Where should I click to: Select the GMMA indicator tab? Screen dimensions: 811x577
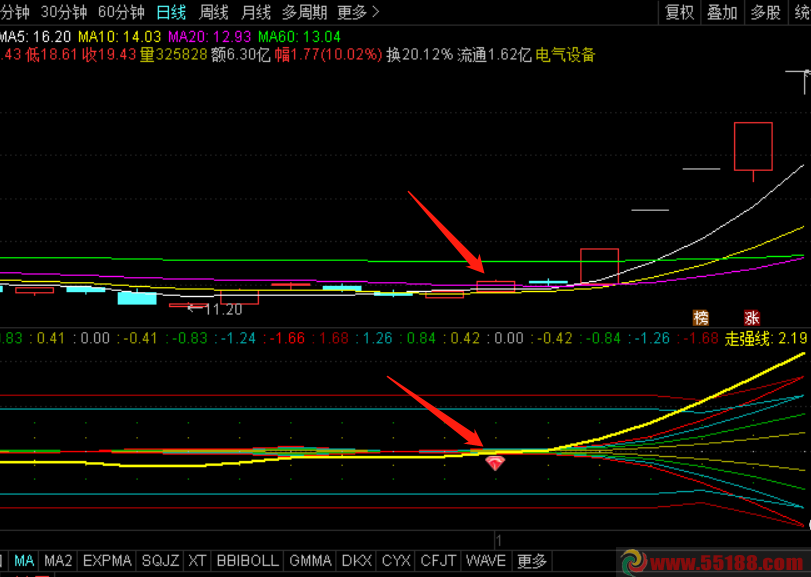(x=310, y=561)
